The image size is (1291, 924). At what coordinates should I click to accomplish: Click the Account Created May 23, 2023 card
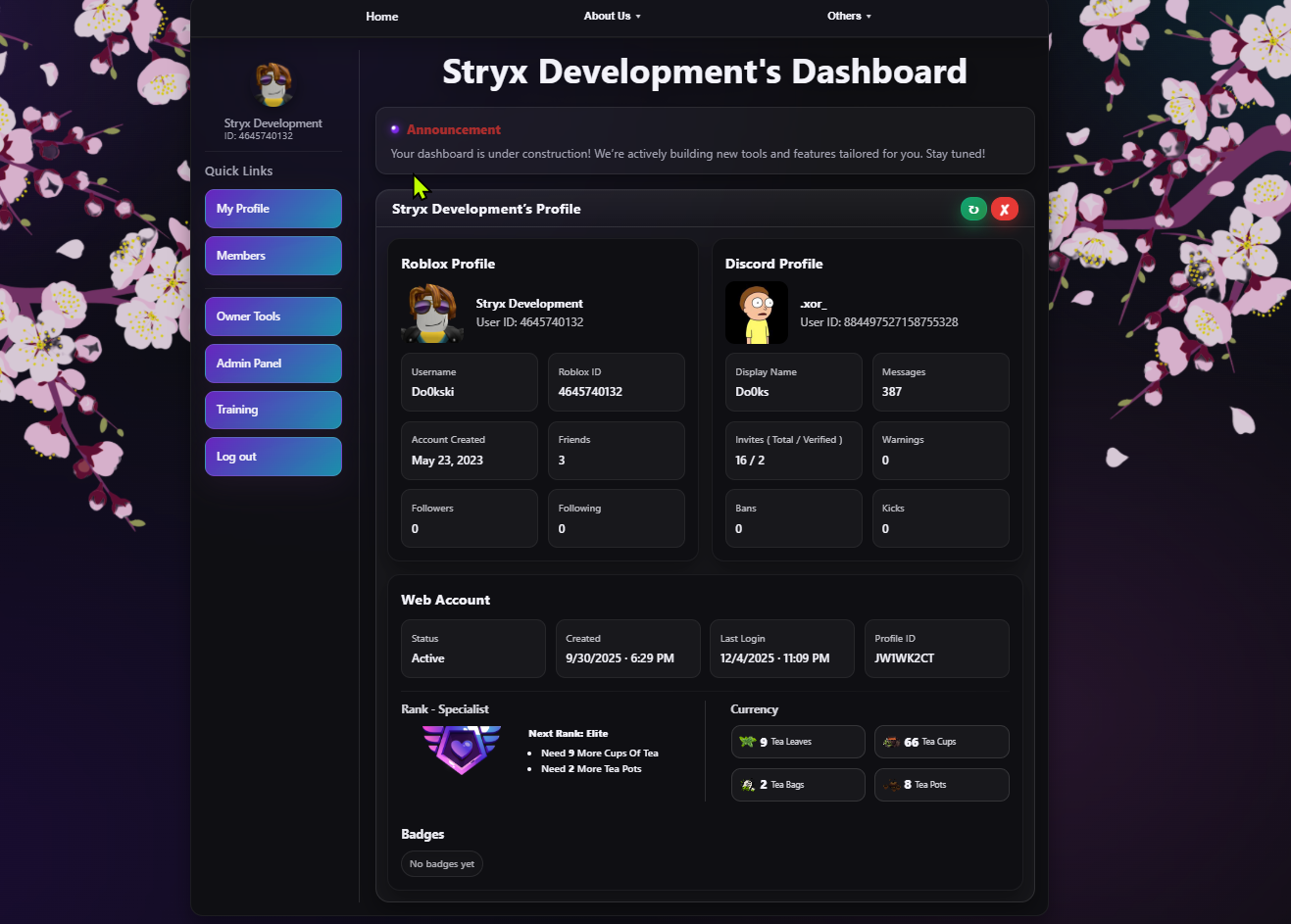coord(470,451)
